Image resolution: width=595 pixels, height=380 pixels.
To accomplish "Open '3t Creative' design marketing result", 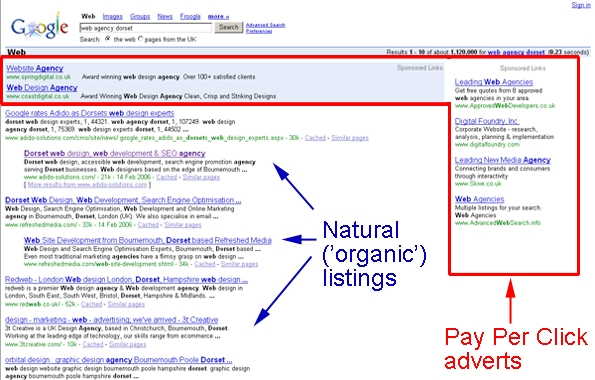I will click(112, 320).
